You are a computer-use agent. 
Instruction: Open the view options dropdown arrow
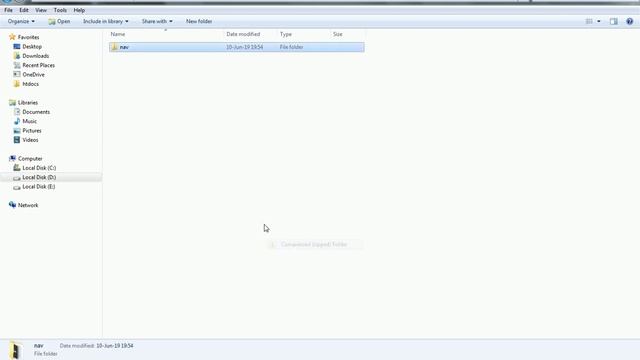click(599, 21)
